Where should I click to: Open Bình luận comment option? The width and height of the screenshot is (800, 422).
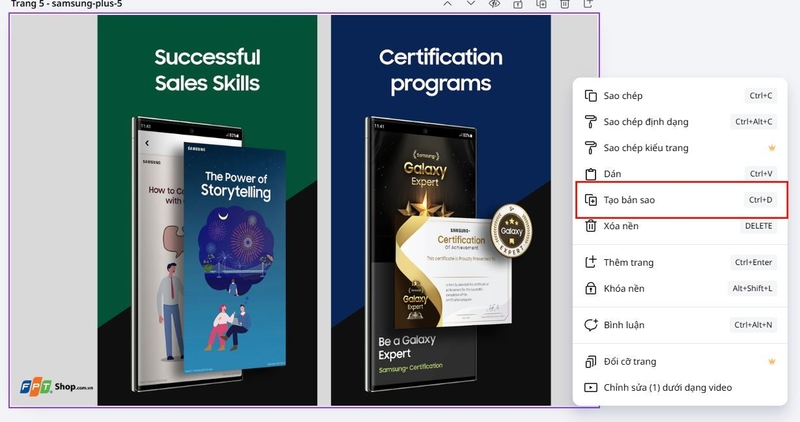680,325
